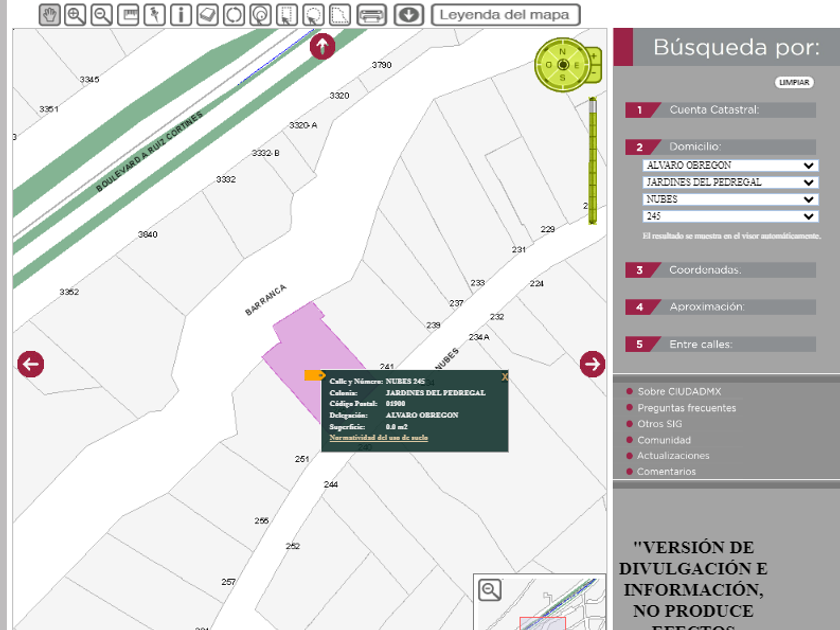Activate the zoom in magnifier tool

coord(75,15)
